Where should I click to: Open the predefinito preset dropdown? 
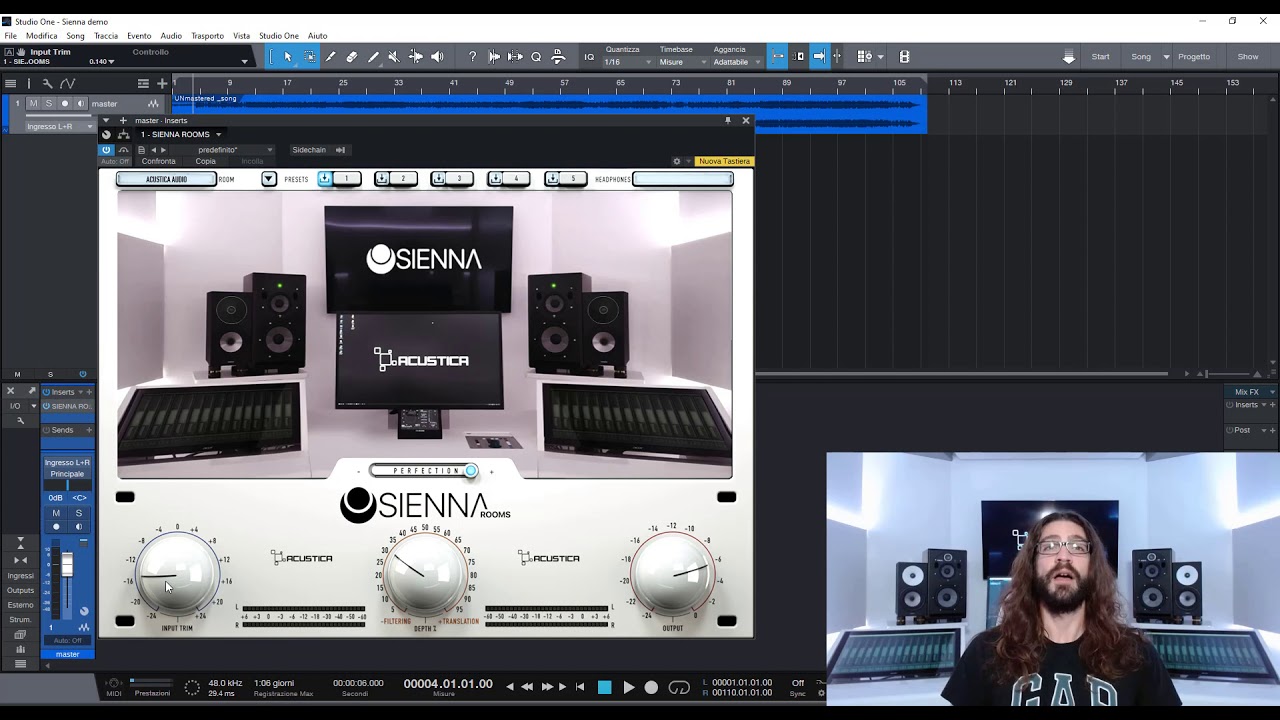[x=233, y=150]
